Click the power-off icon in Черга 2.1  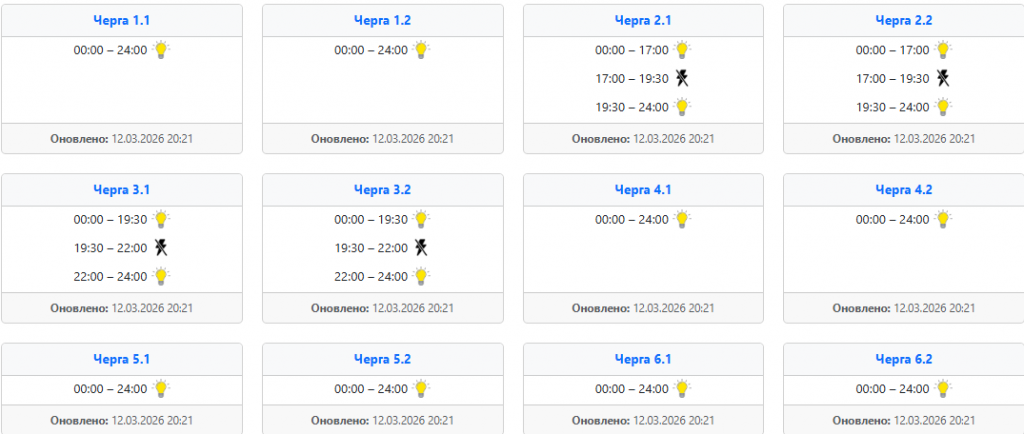pyautogui.click(x=682, y=78)
